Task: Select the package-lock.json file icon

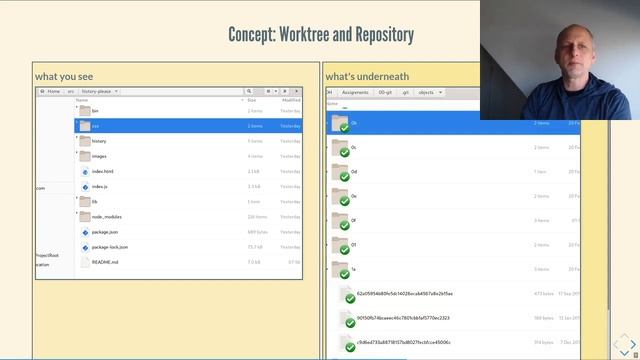Action: 85,247
